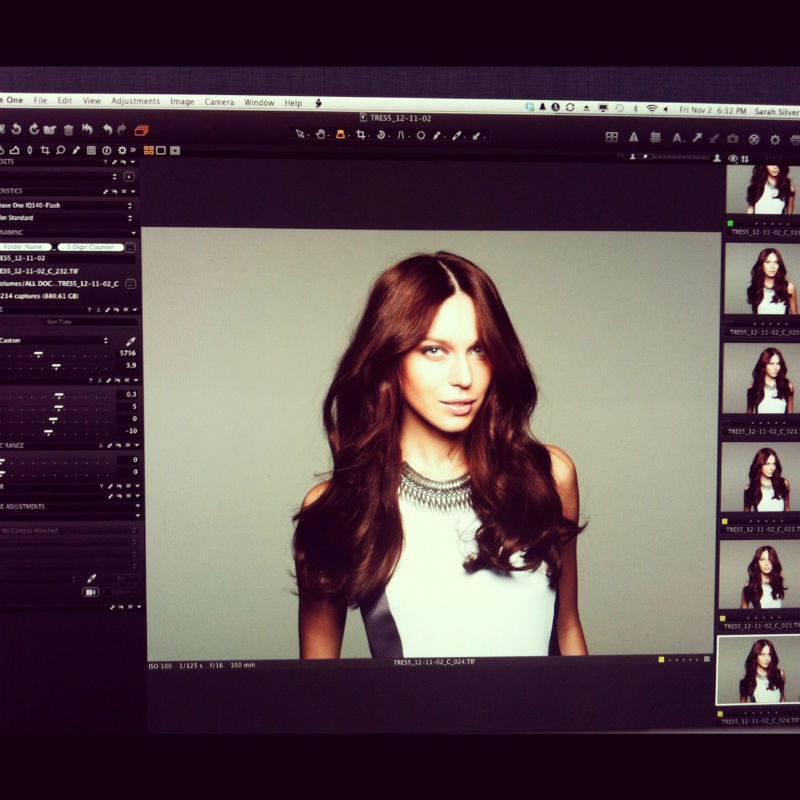Toggle browser visibility eye icon
Image resolution: width=800 pixels, height=800 pixels.
pyautogui.click(x=733, y=159)
